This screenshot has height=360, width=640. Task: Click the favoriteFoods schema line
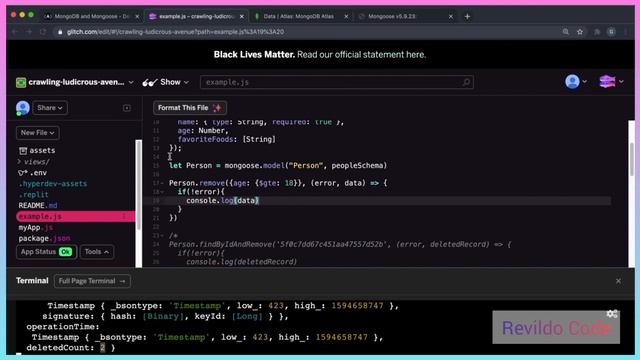click(x=227, y=140)
